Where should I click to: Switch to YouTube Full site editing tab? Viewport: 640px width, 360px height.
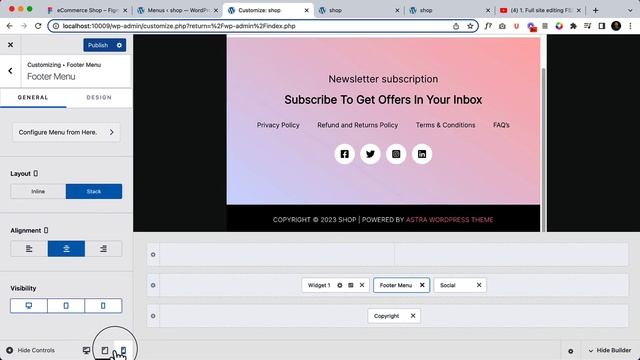click(540, 10)
